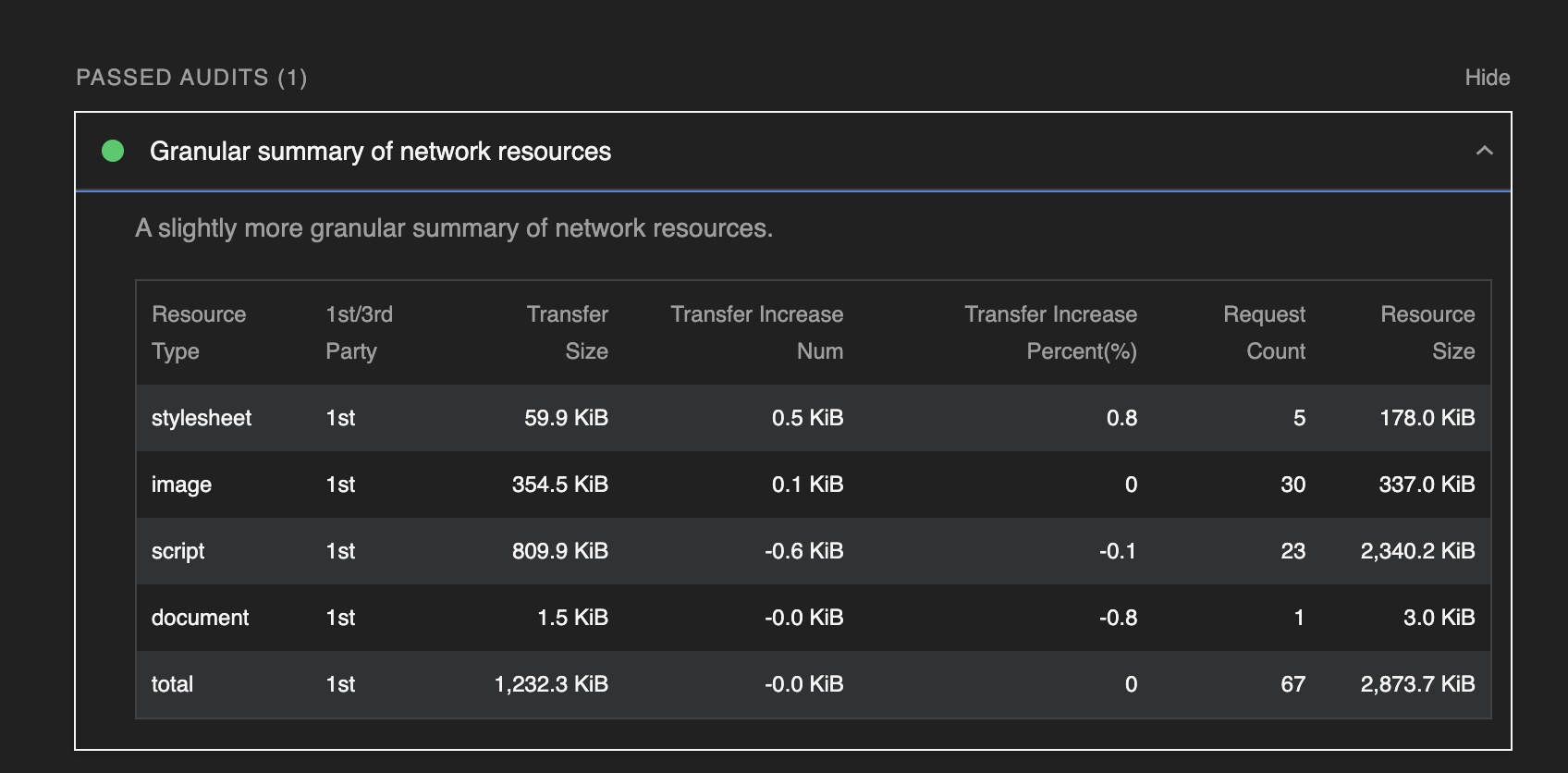The width and height of the screenshot is (1568, 773).
Task: Click the 1st/3rd Party column header
Action: click(x=359, y=333)
